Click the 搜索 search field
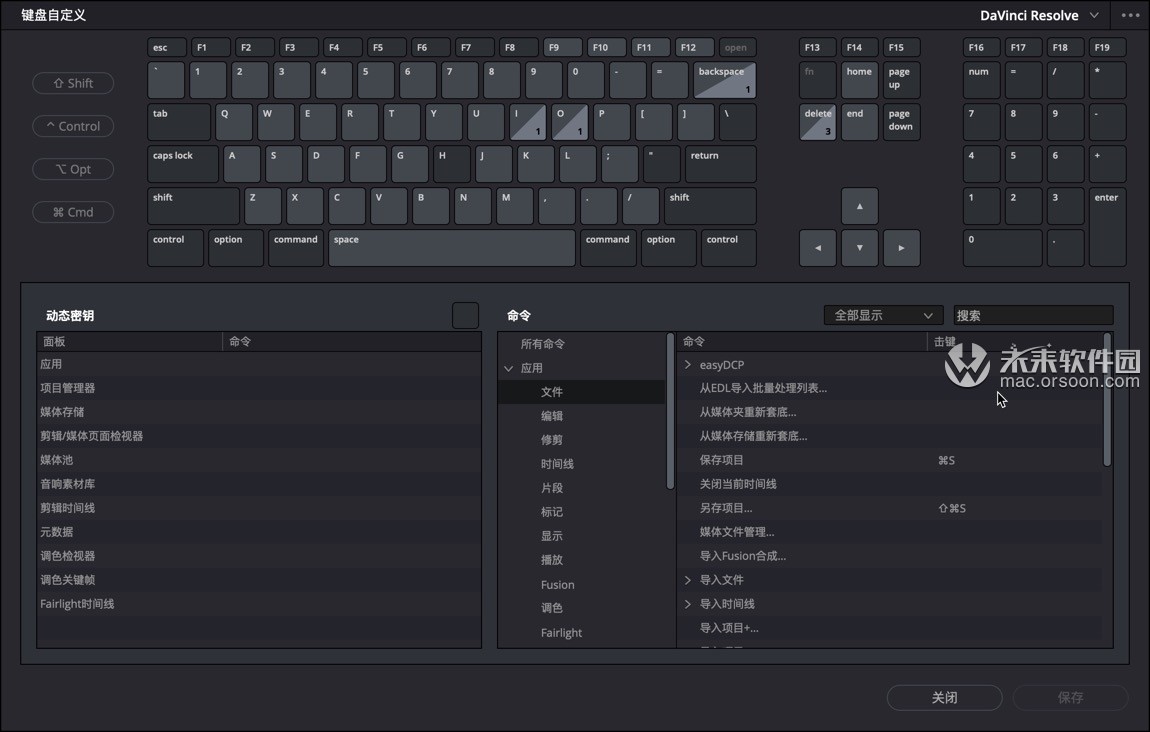Viewport: 1150px width, 732px height. tap(1033, 315)
